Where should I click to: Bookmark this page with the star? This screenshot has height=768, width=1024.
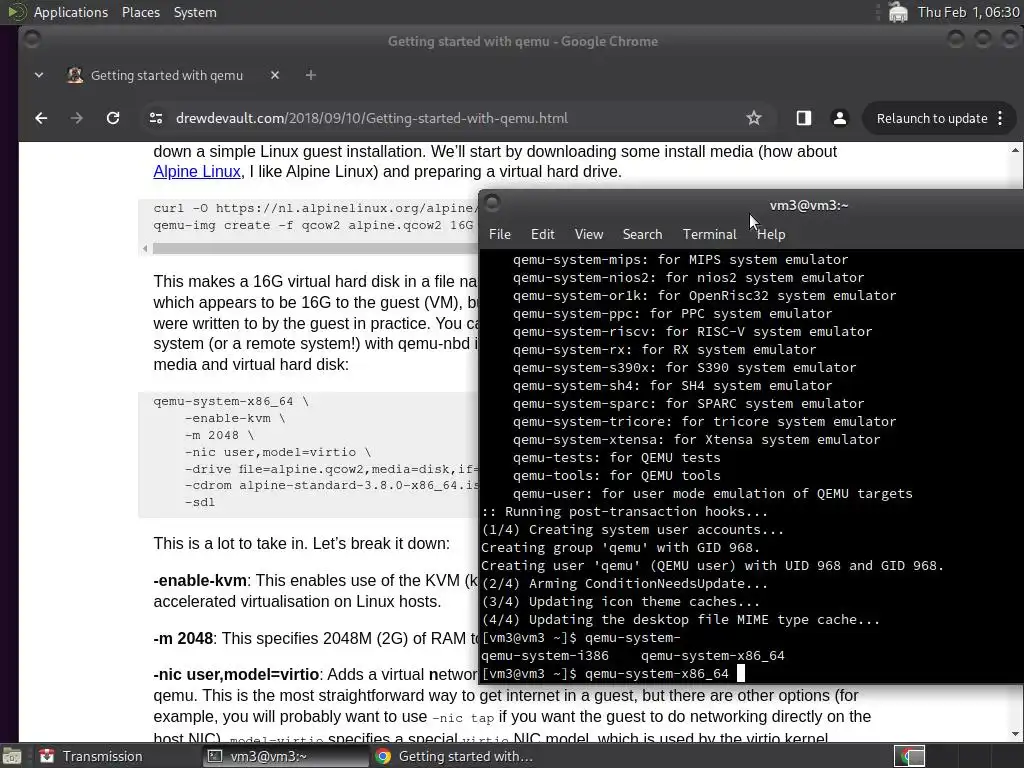[754, 118]
